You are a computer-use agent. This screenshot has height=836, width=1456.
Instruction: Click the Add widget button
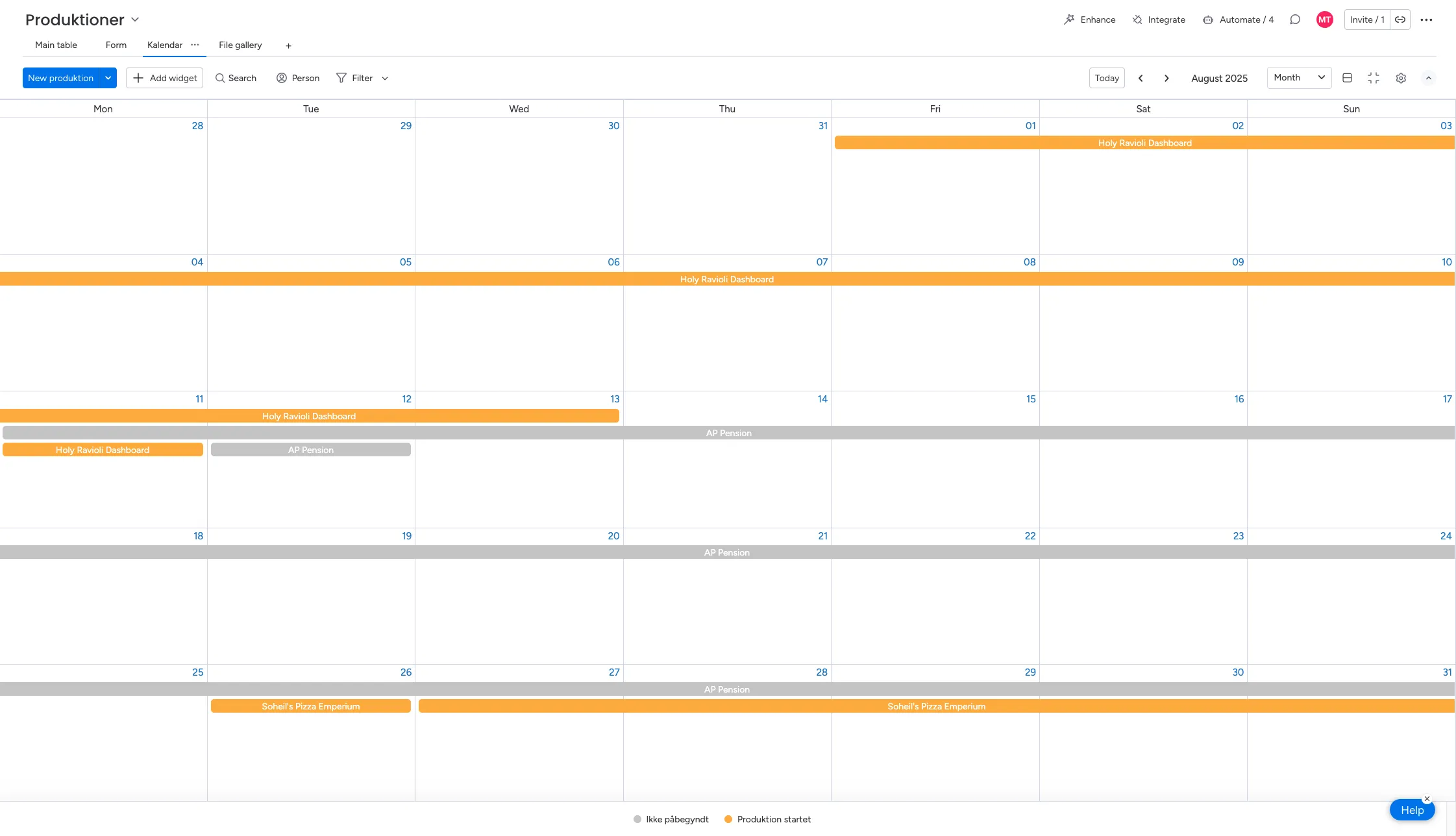[x=165, y=78]
